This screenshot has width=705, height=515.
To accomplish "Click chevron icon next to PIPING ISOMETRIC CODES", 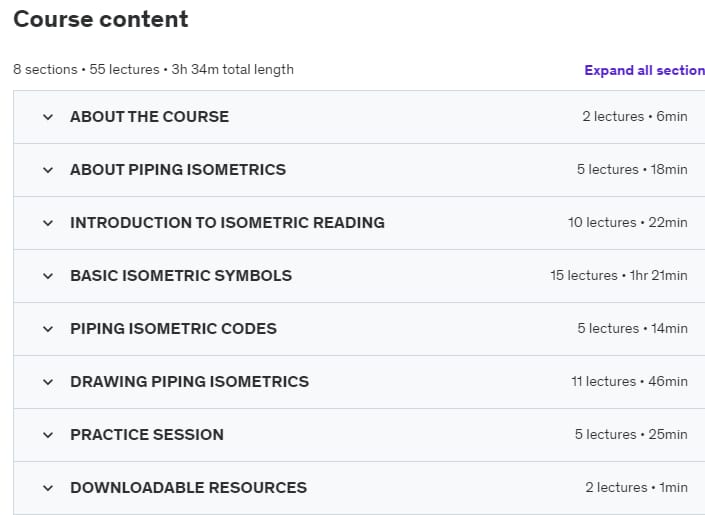I will [x=48, y=329].
